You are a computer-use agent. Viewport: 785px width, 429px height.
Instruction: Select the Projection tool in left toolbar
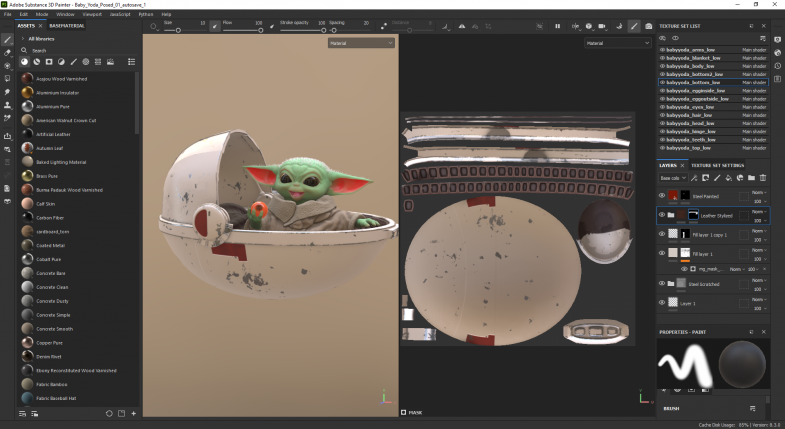(x=7, y=66)
